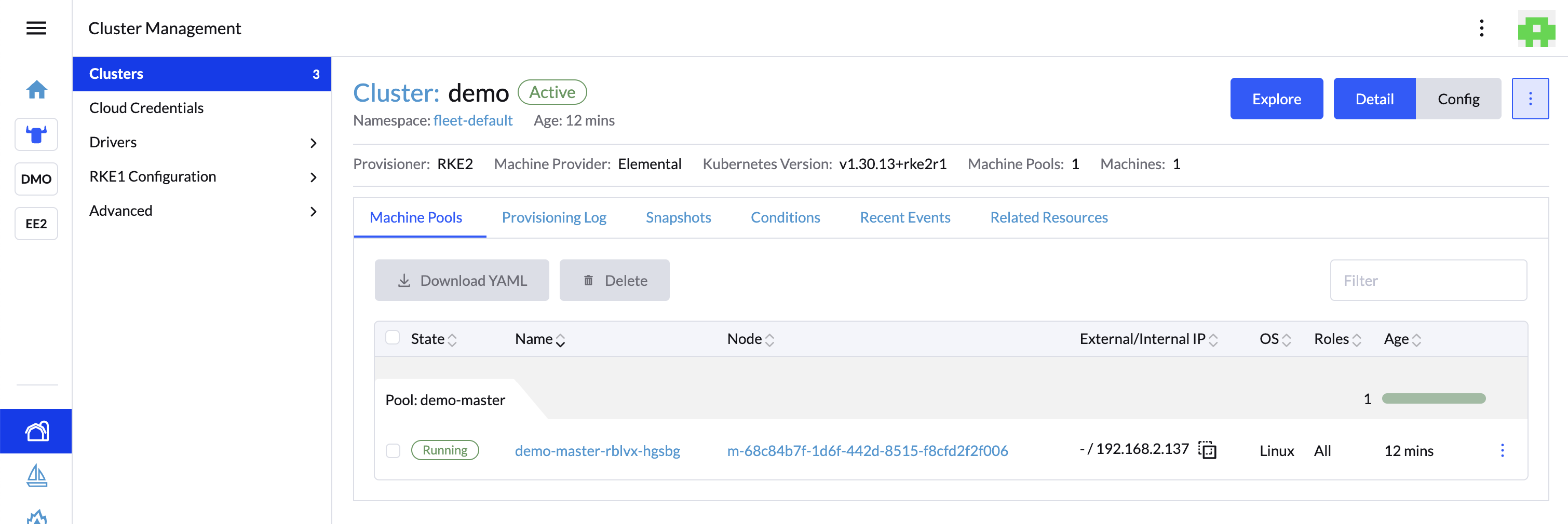Sort the table by Node
This screenshot has height=524, width=1568.
pos(751,339)
